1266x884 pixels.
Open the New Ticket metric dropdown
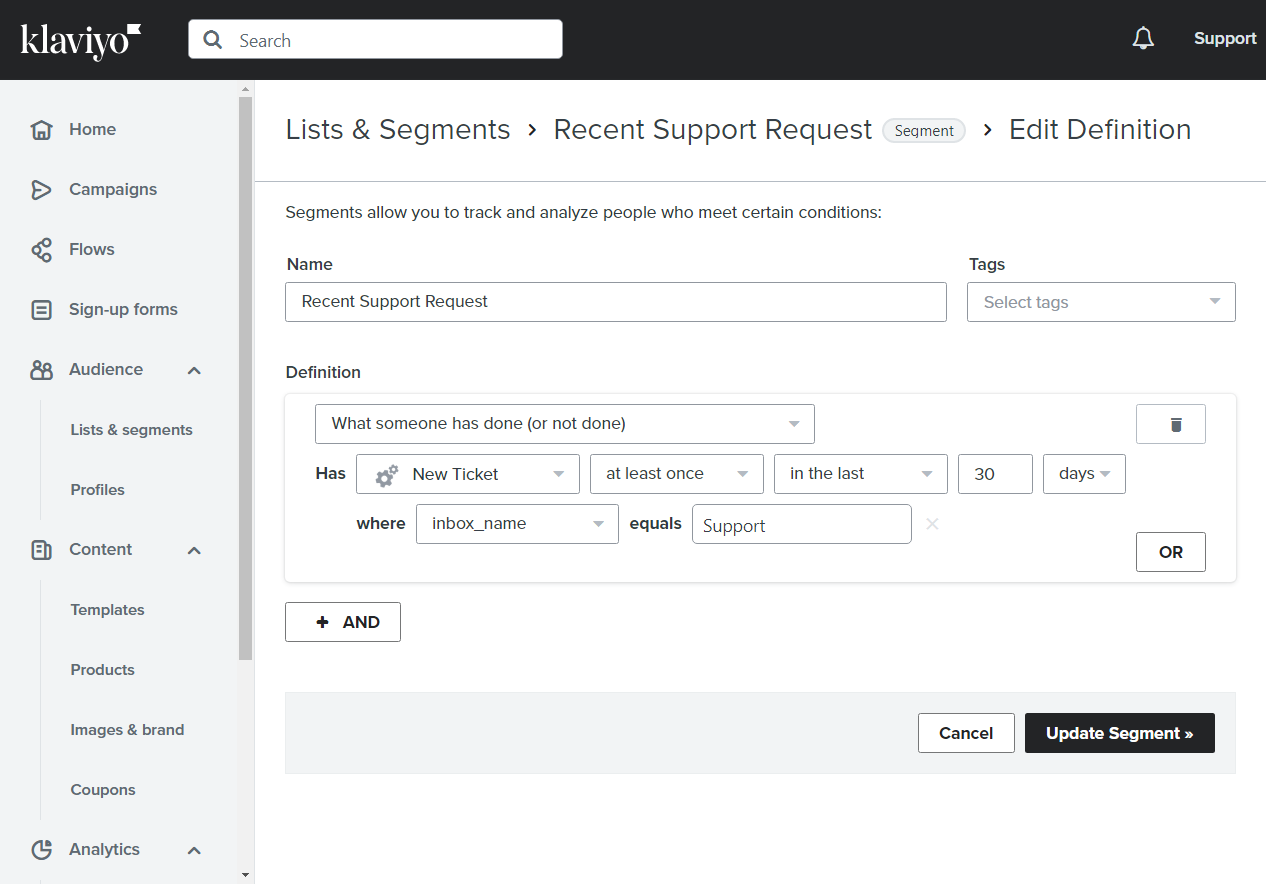click(467, 474)
